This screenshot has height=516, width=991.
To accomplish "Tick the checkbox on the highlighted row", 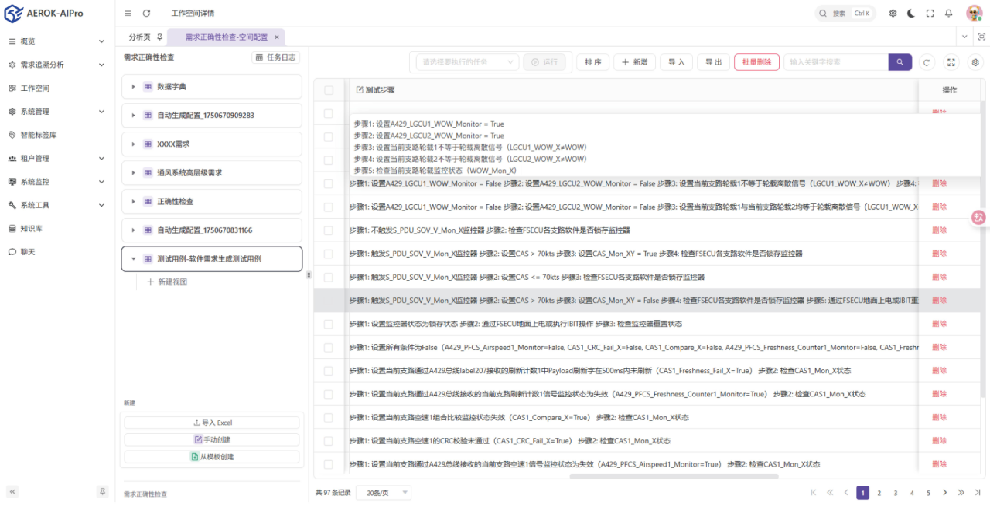I will pyautogui.click(x=329, y=300).
